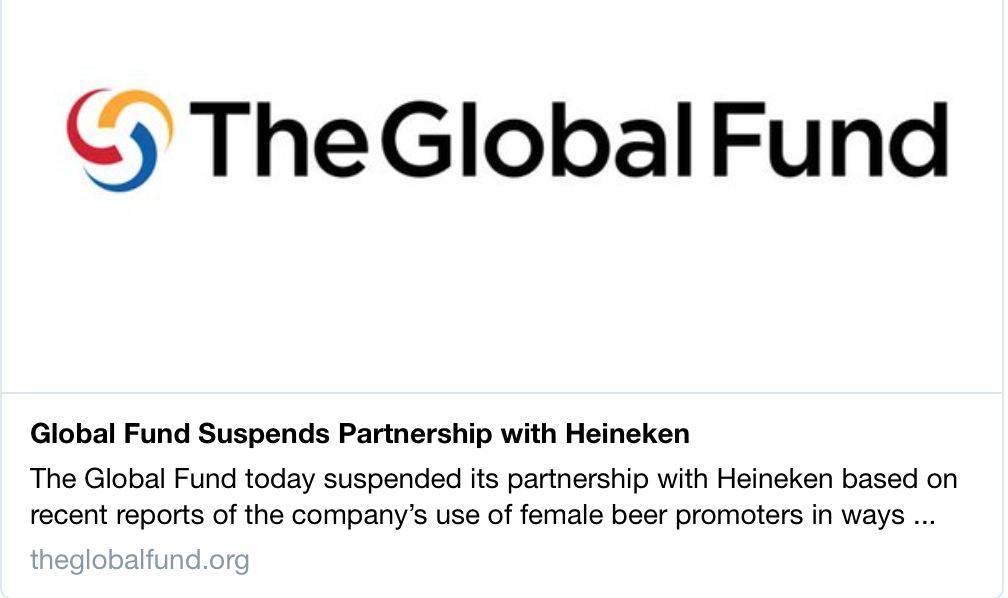Select the description line starting 'The Global Fund today'
The width and height of the screenshot is (1008, 598).
(494, 479)
